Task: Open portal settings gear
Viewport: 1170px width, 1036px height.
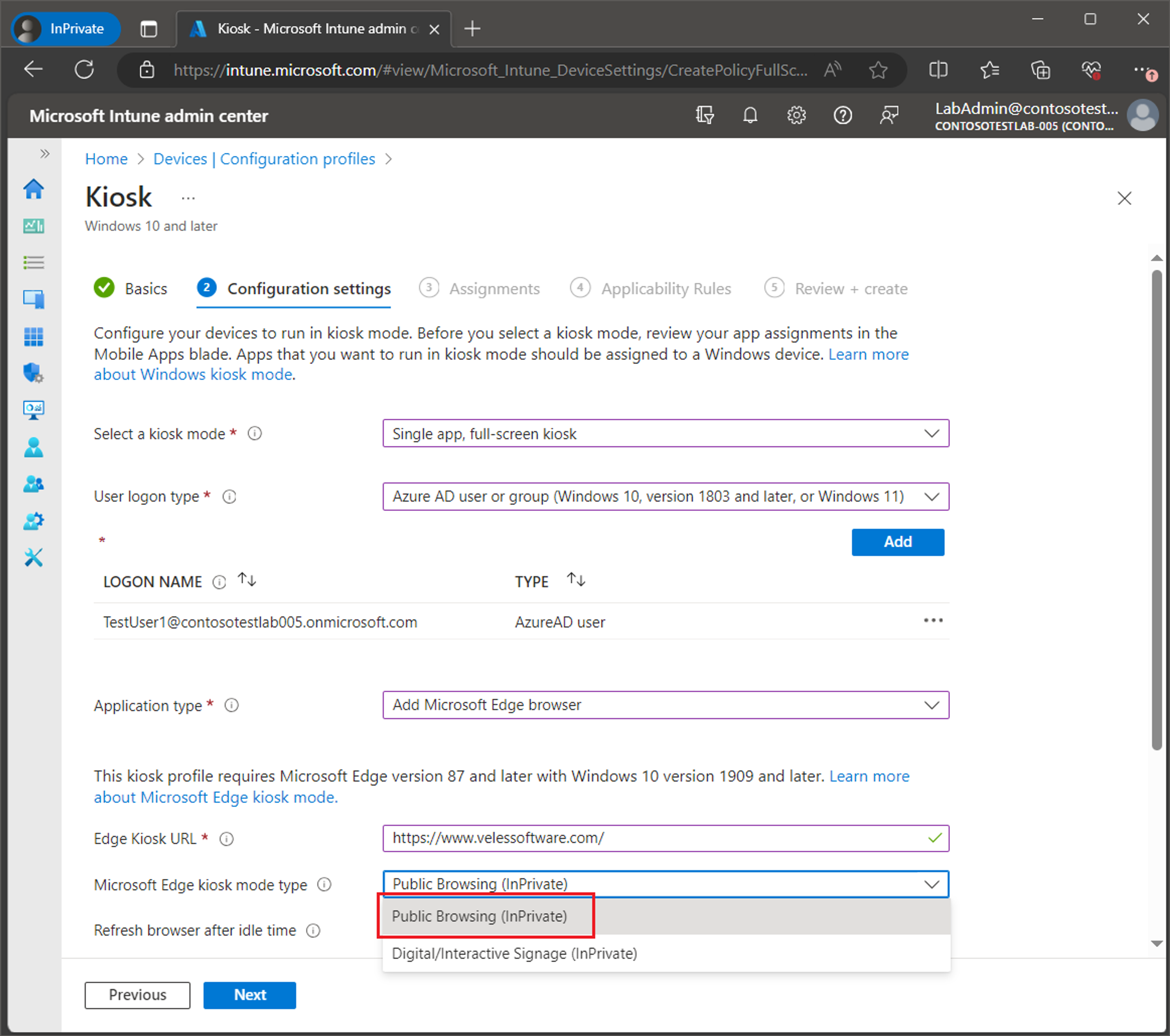Action: pos(796,115)
